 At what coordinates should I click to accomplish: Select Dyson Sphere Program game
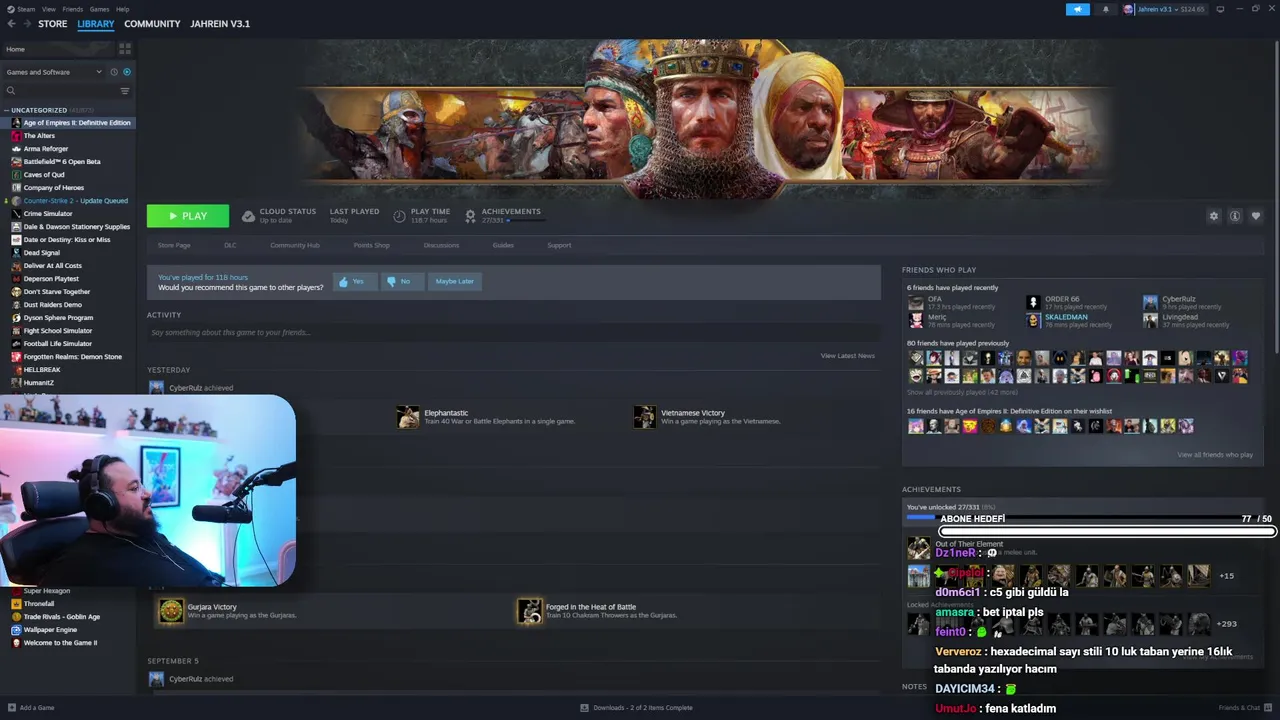click(x=58, y=318)
